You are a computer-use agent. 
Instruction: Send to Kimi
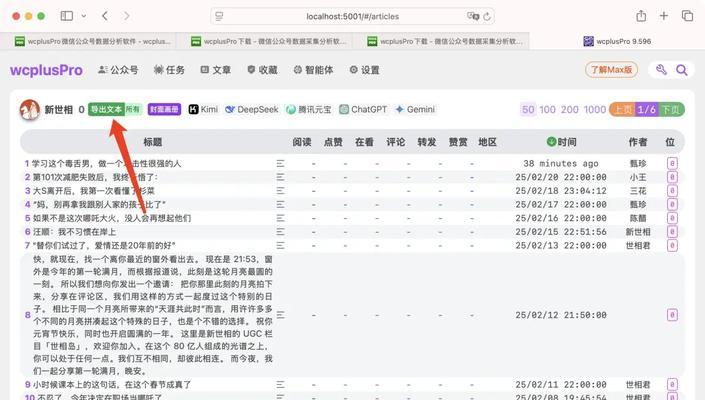203,109
